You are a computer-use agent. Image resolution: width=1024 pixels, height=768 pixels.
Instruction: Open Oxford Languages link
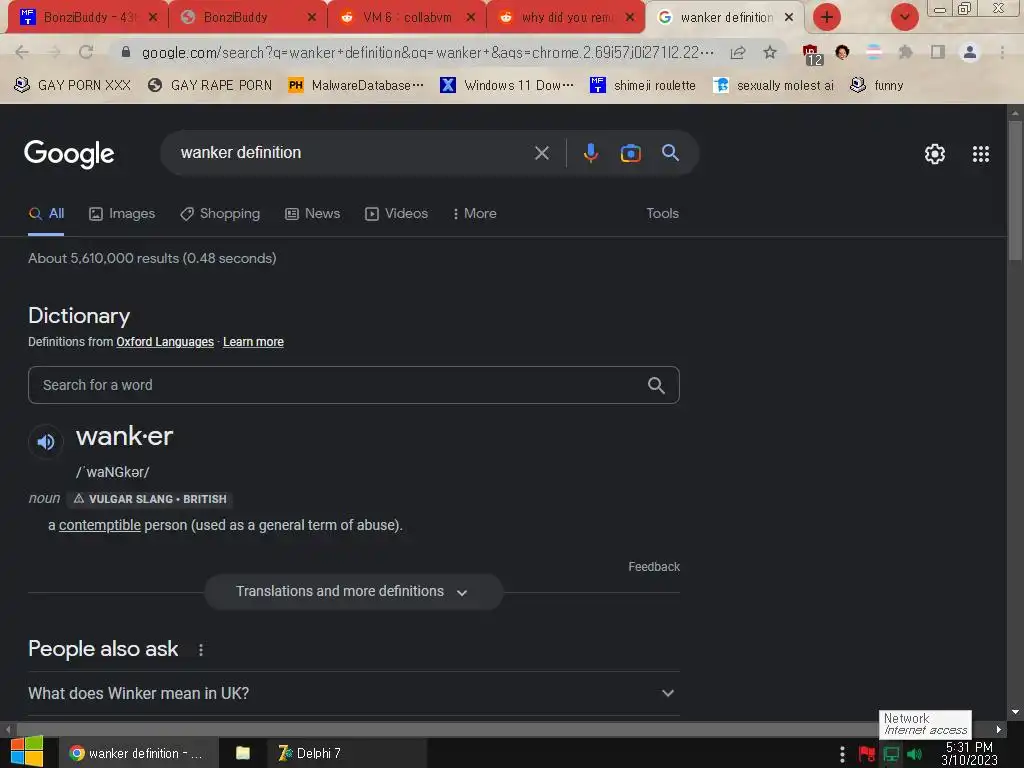[165, 342]
